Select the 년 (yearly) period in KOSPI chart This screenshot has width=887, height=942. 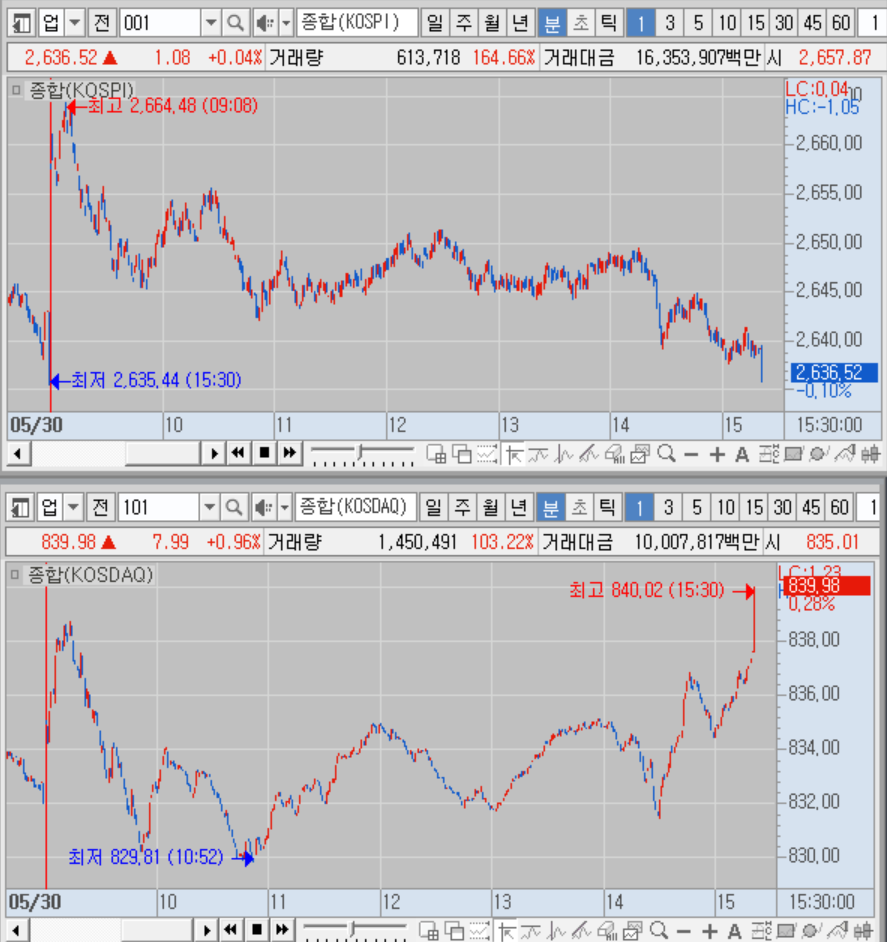[x=520, y=23]
